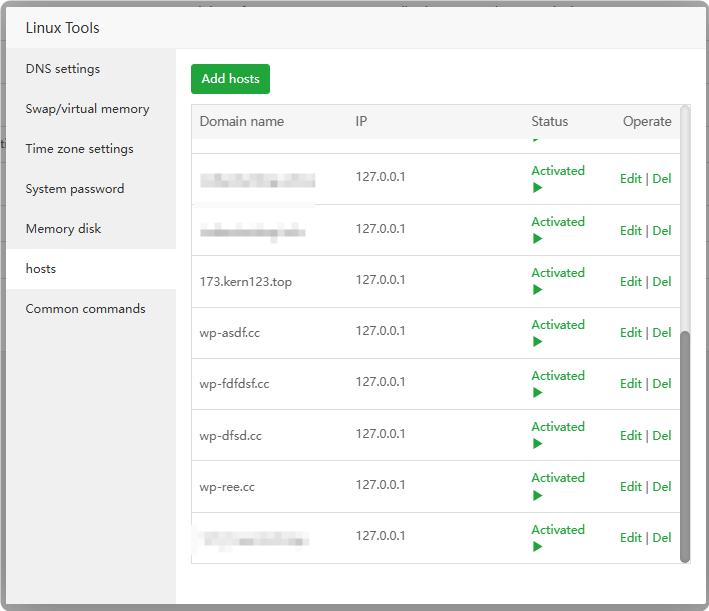709x611 pixels.
Task: Switch to Common commands section
Action: coord(85,309)
